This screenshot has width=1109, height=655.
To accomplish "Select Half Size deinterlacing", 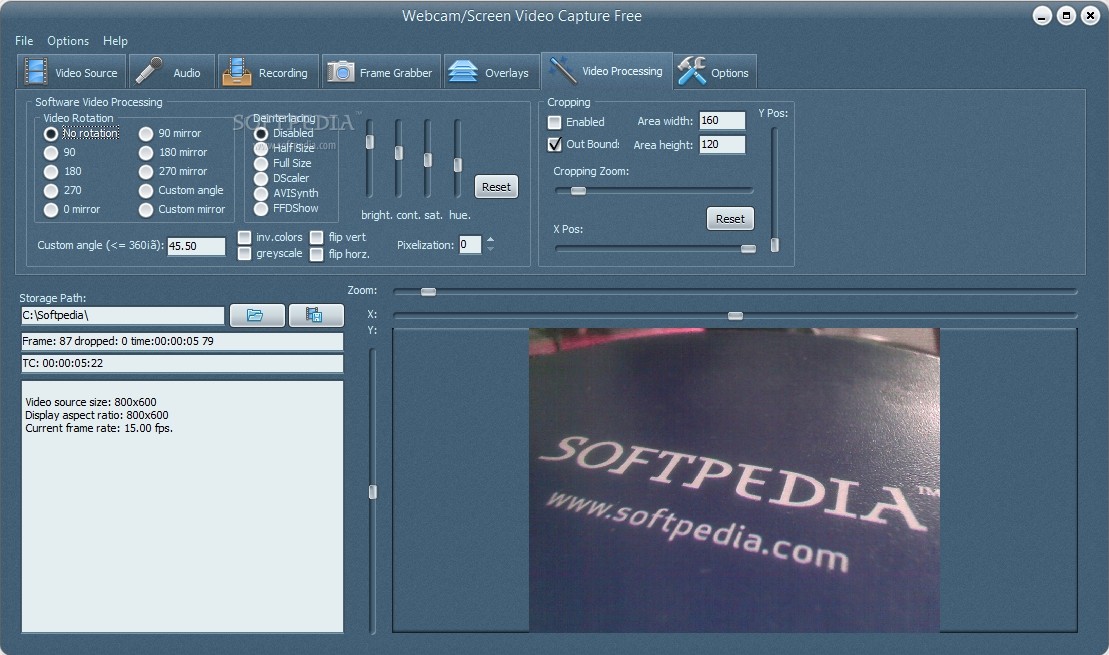I will coord(261,149).
